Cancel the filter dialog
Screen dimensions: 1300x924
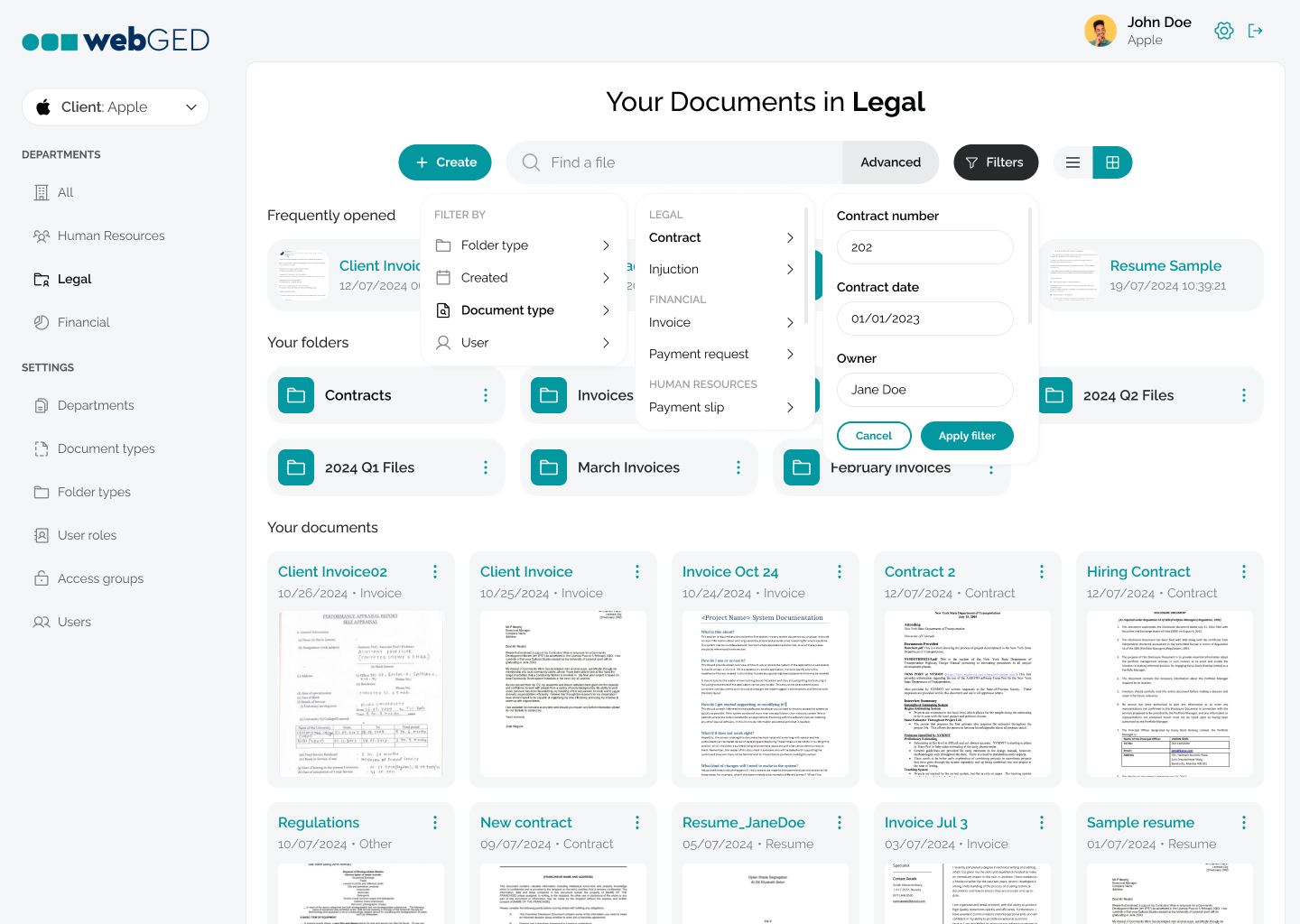[874, 436]
